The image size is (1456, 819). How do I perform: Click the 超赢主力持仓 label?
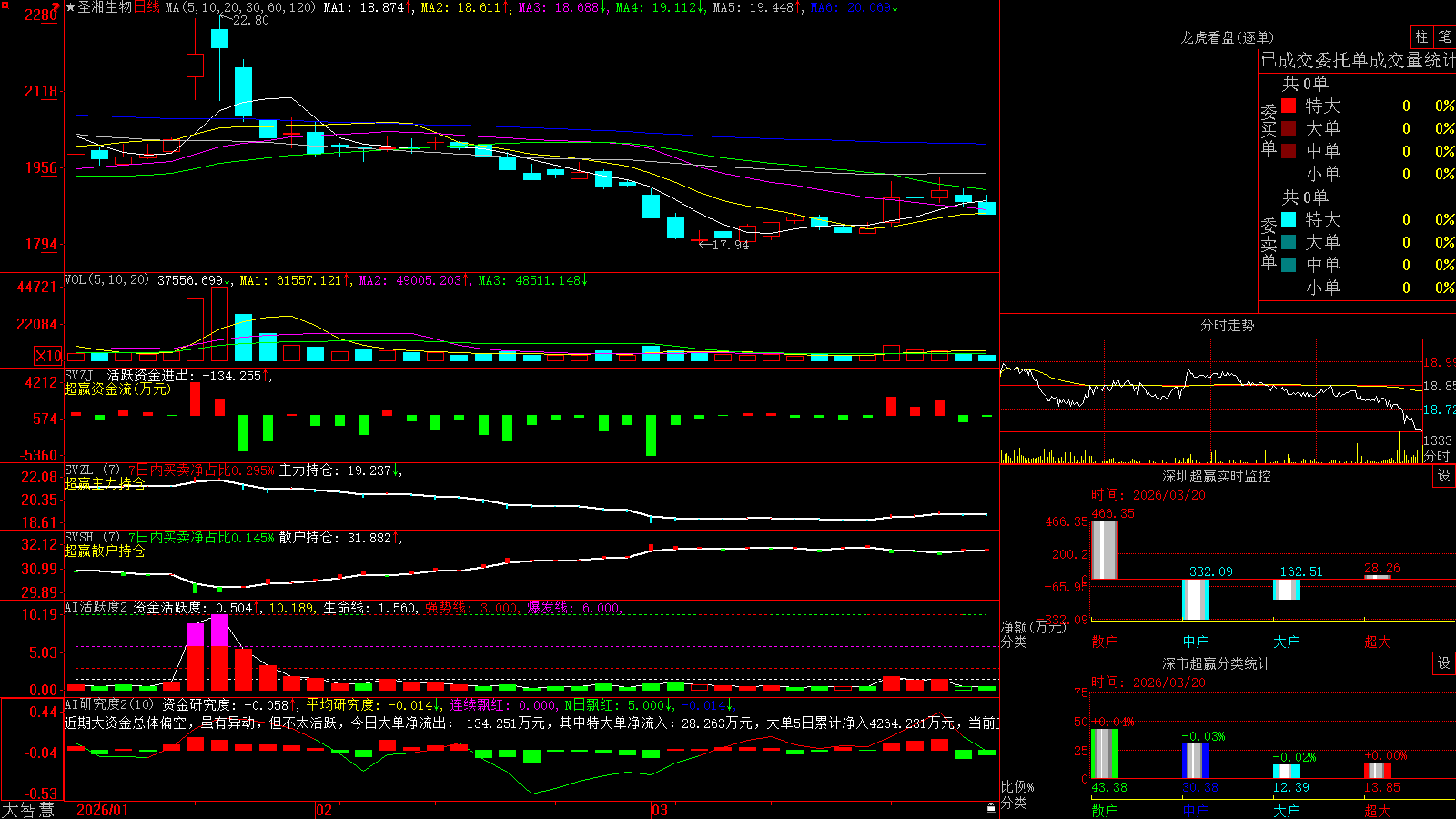pos(105,483)
